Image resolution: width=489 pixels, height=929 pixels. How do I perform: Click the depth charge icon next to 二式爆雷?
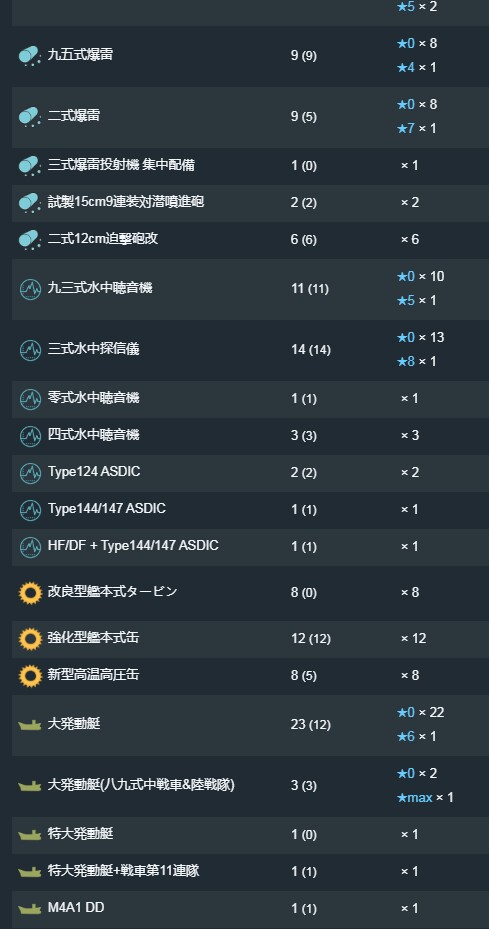pos(30,117)
